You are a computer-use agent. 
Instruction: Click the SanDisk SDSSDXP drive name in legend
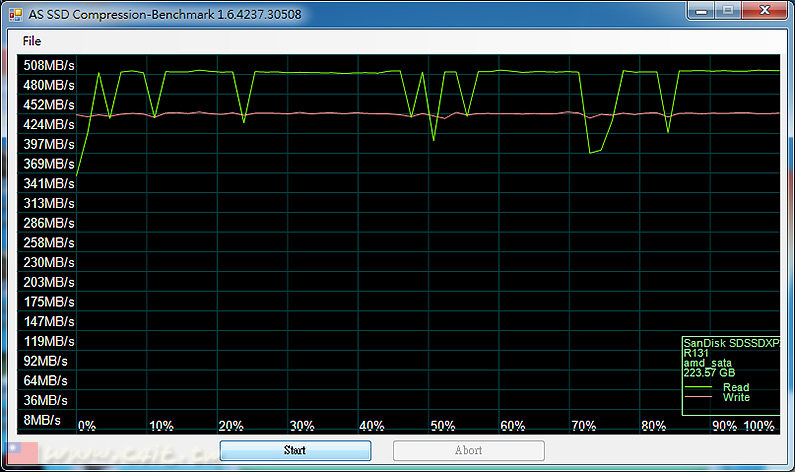pyautogui.click(x=732, y=343)
